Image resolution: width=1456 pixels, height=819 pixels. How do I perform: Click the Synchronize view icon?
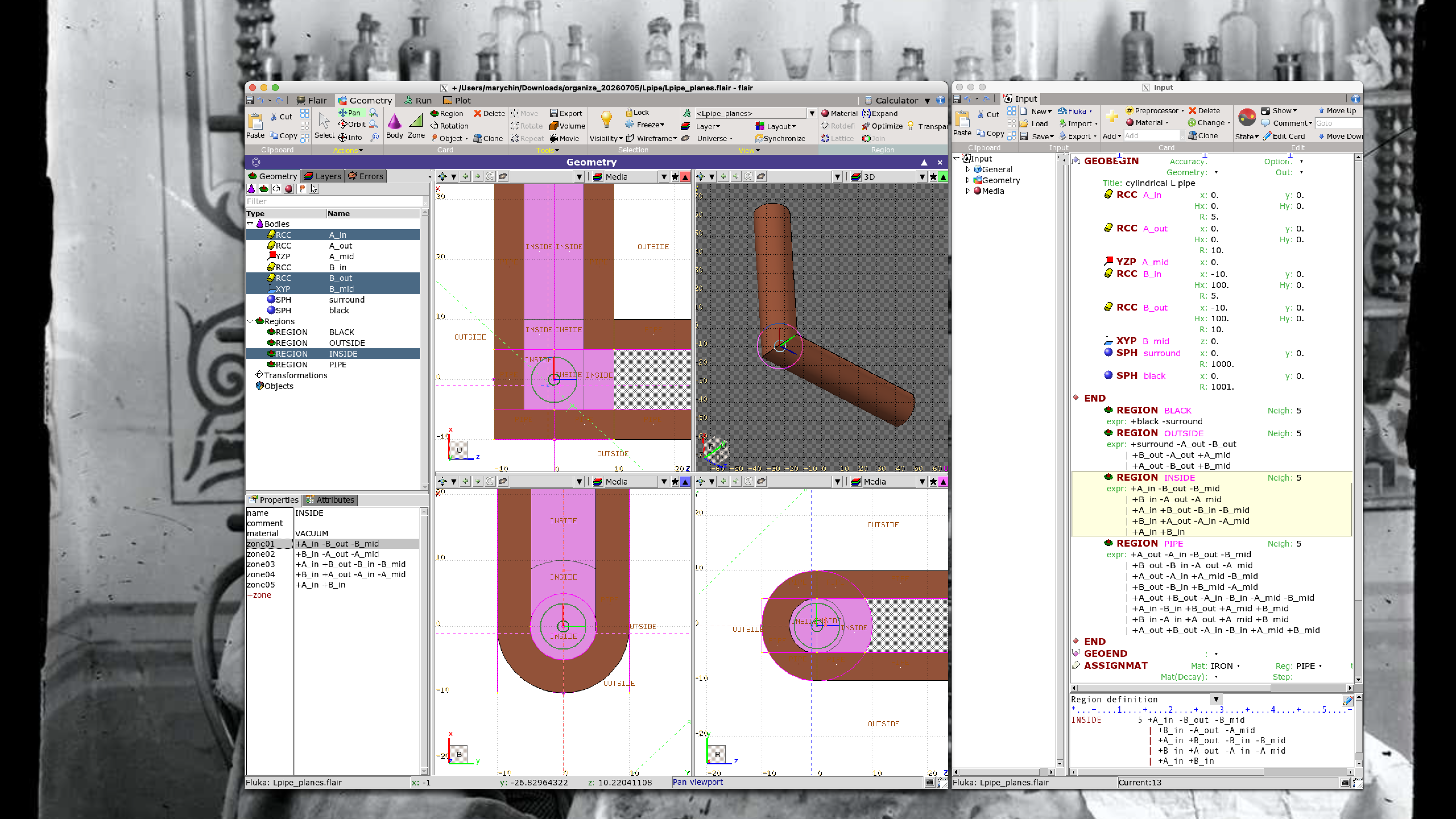tap(780, 138)
